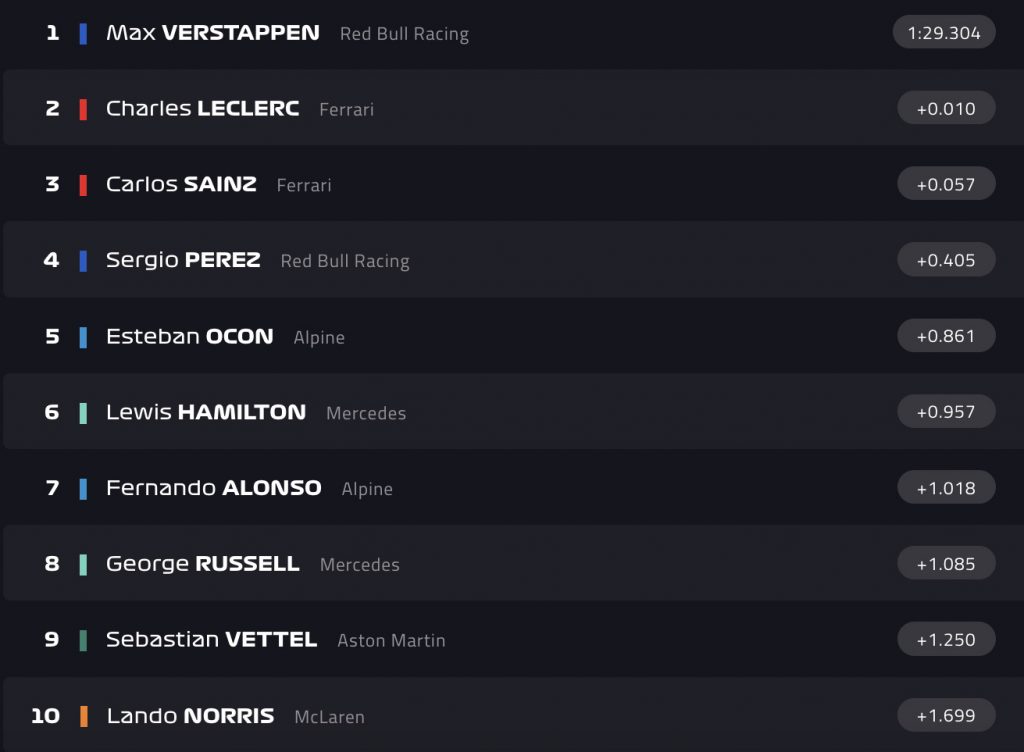Click Max Verstappen's driver name
The height and width of the screenshot is (752, 1024).
click(212, 33)
